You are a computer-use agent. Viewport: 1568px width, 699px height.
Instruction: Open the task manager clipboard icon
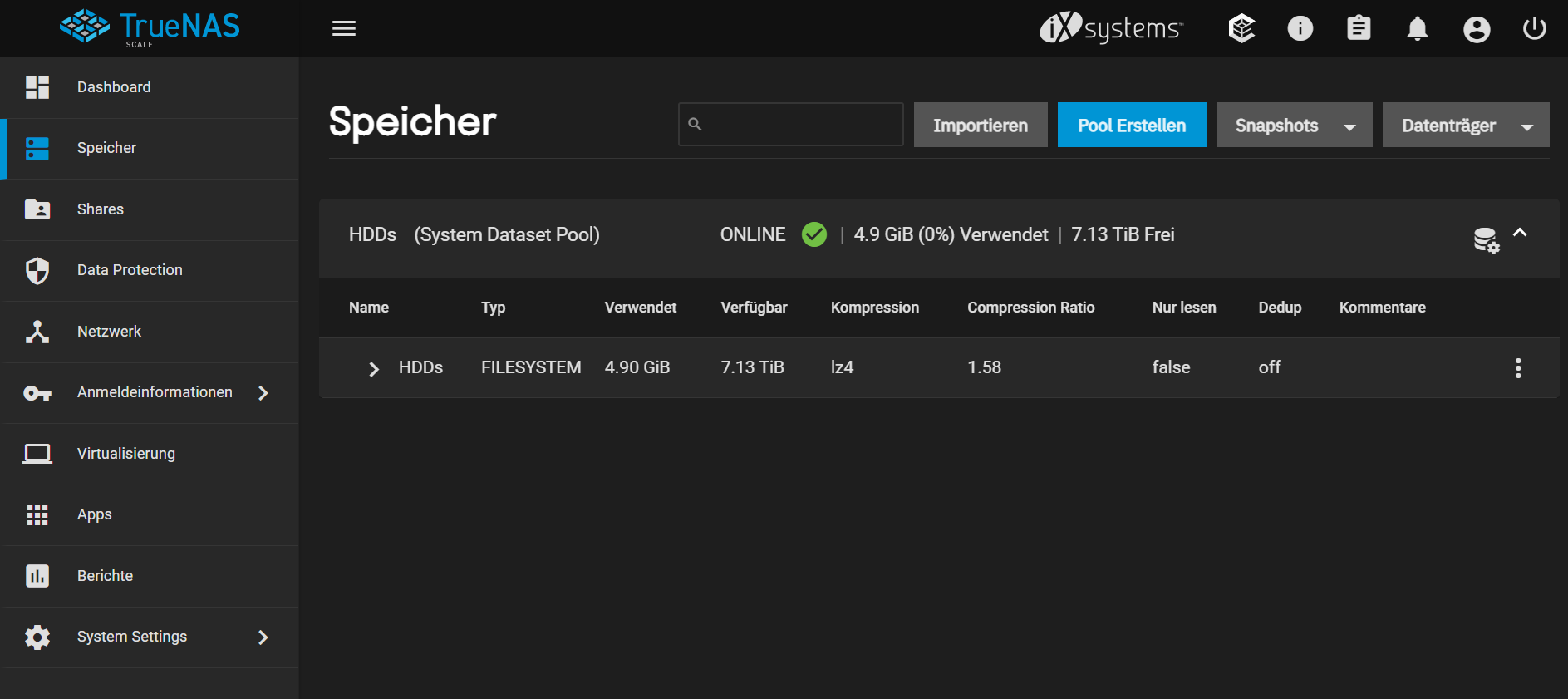1359,29
